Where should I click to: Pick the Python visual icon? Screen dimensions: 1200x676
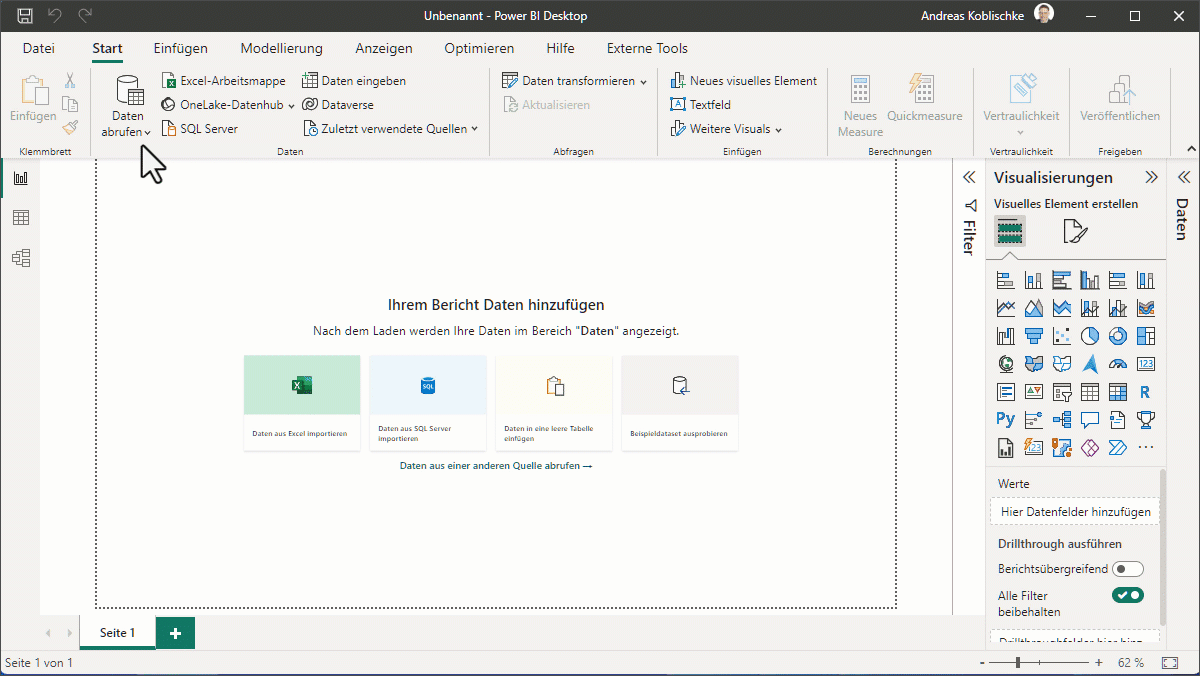point(1005,419)
